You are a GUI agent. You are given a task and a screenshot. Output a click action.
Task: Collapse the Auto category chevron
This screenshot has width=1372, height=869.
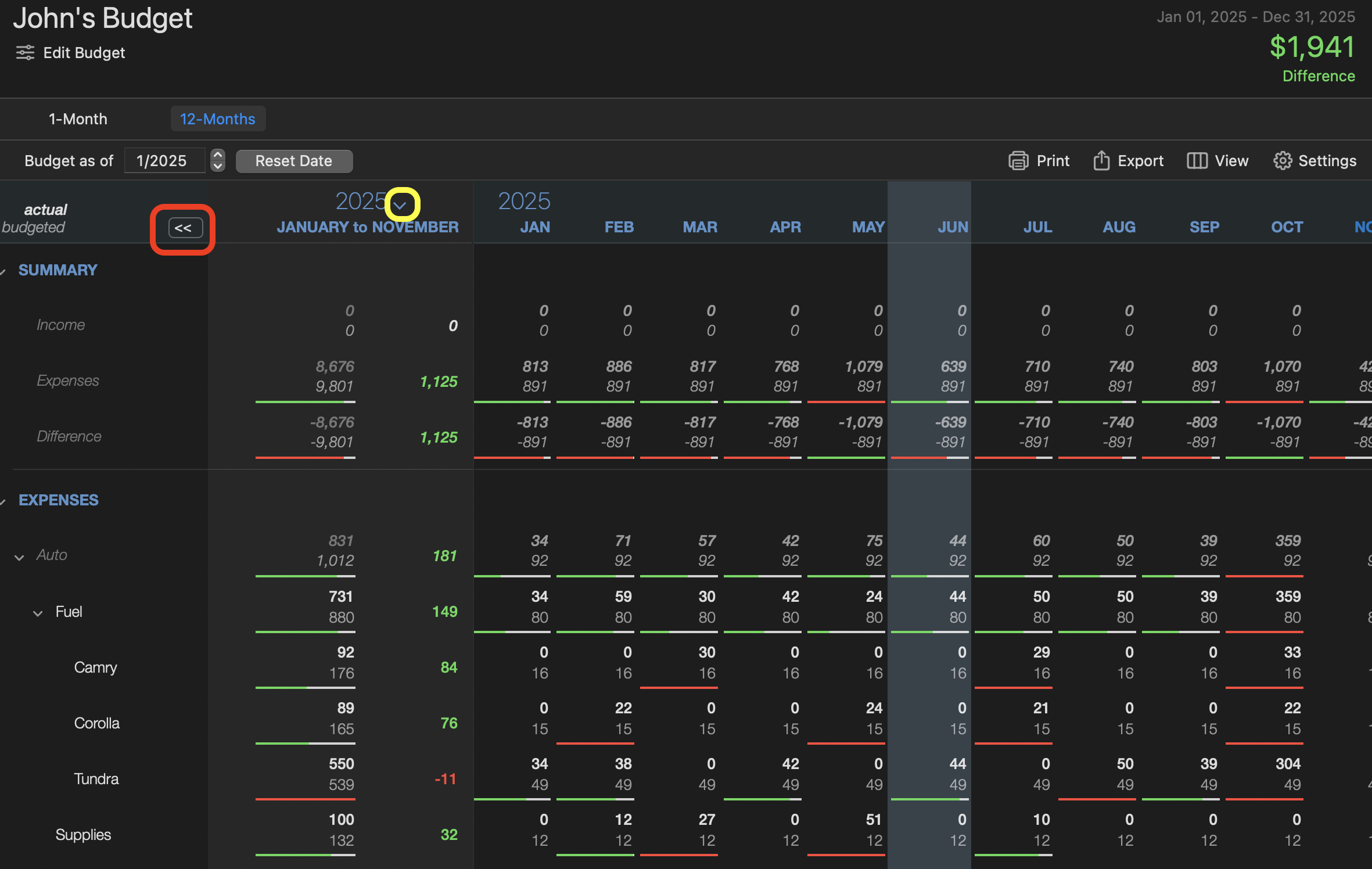click(19, 558)
